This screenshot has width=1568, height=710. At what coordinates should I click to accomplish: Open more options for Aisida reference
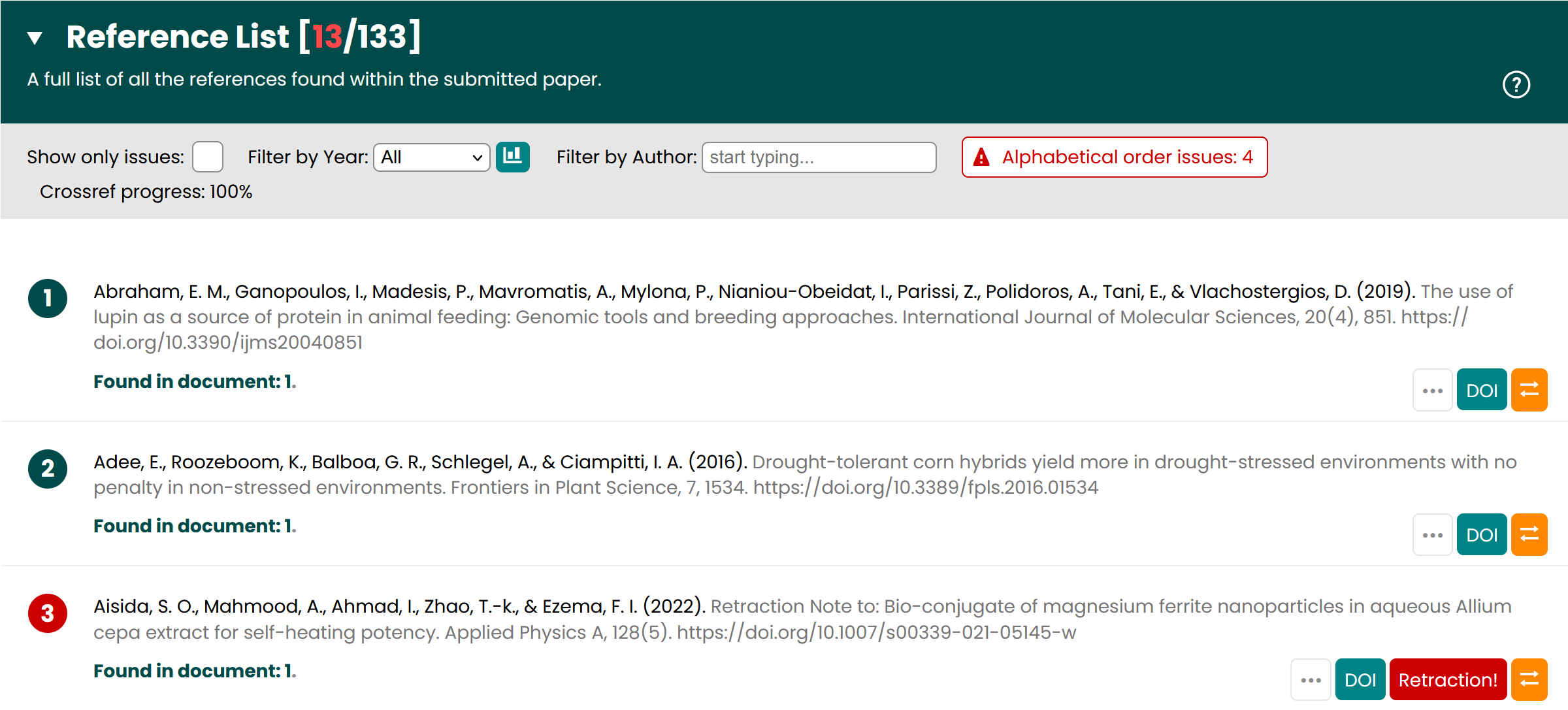coord(1311,679)
